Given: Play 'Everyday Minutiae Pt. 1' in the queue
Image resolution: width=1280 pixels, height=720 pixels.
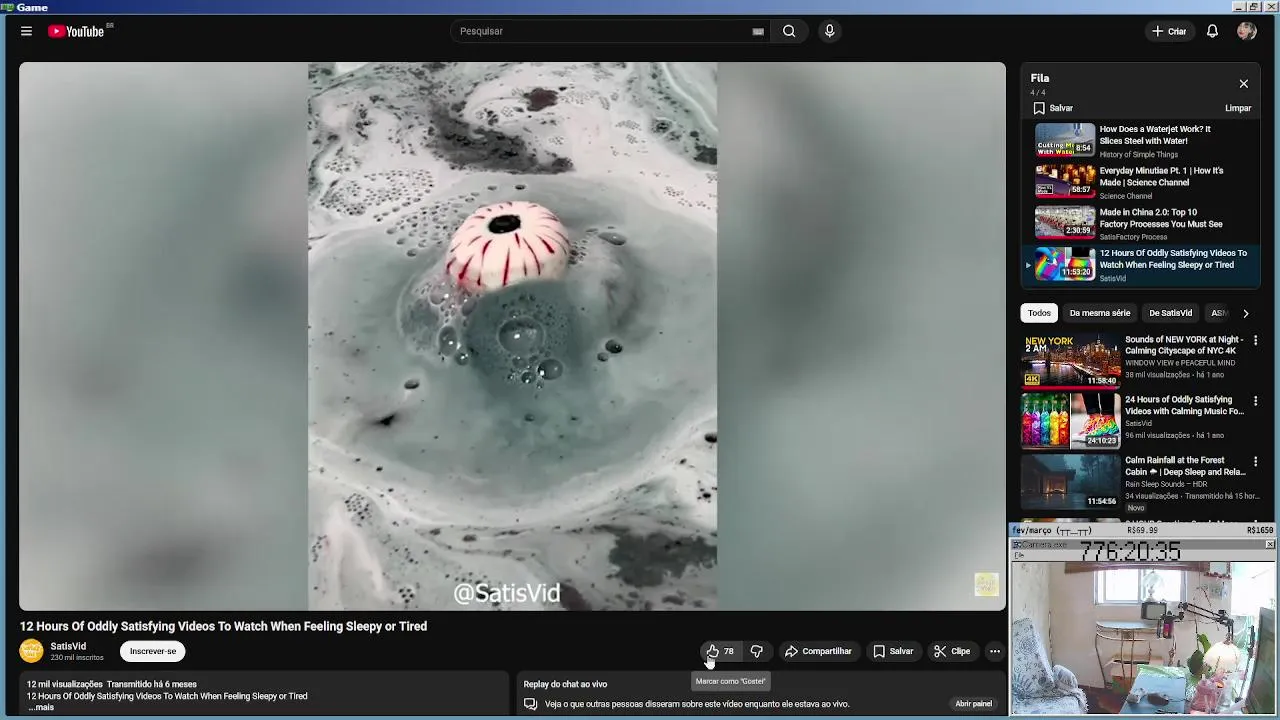Looking at the screenshot, I should click(1141, 182).
